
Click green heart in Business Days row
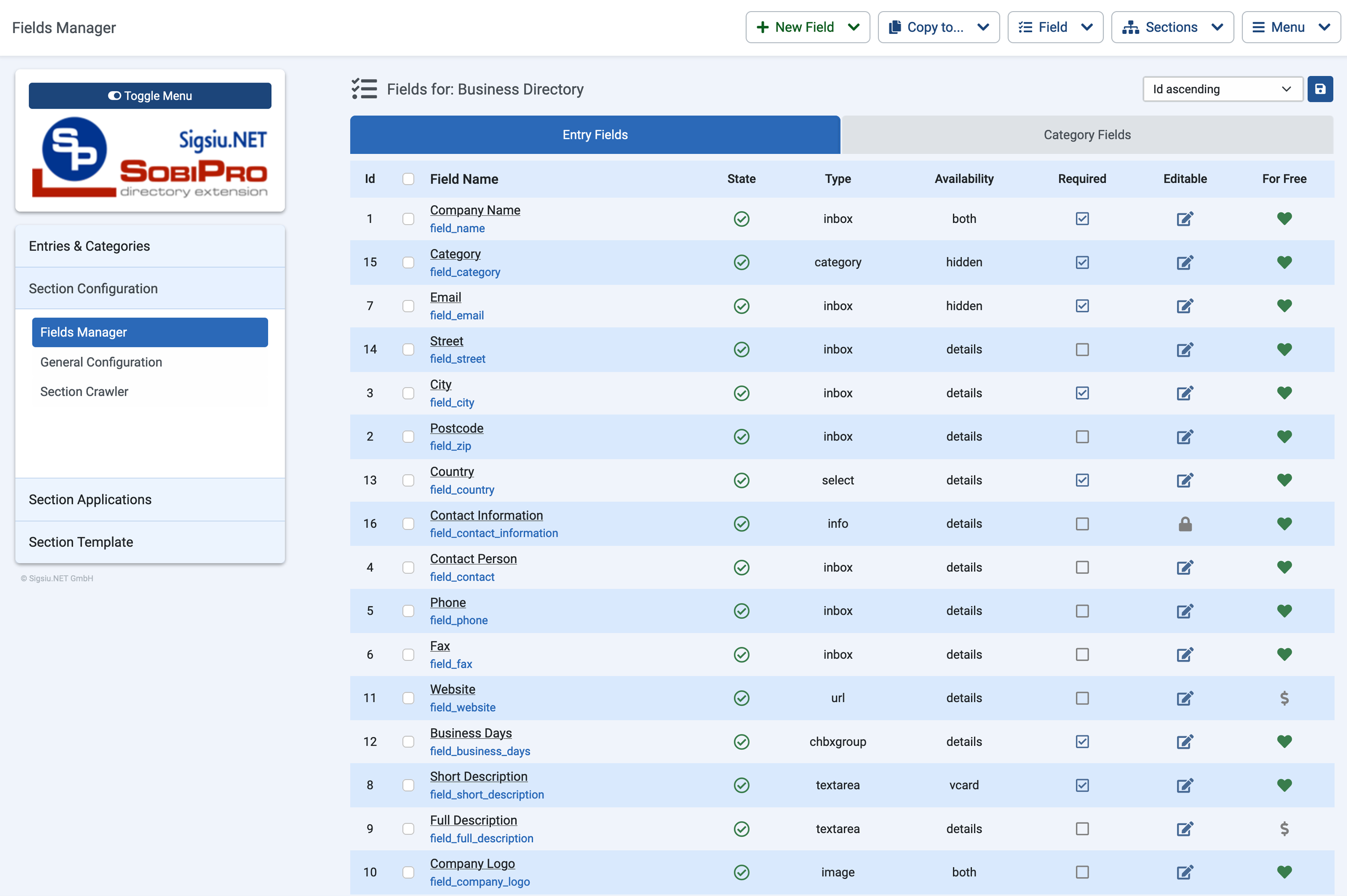(x=1284, y=741)
